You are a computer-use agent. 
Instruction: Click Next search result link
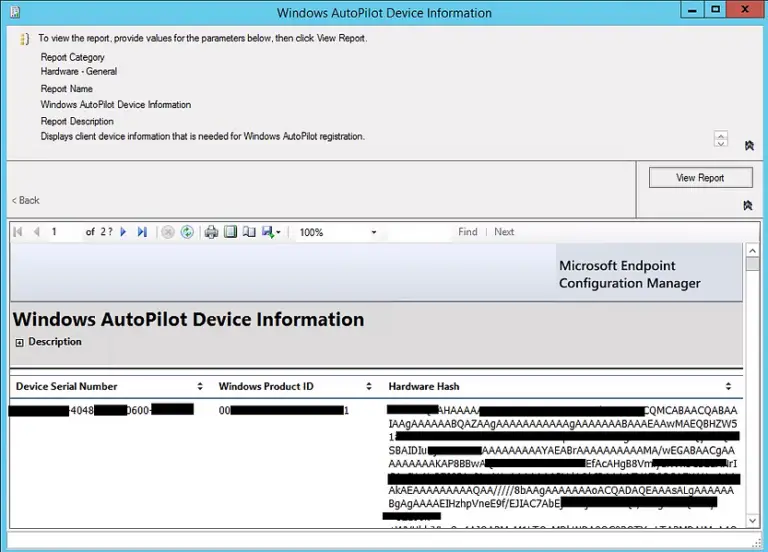[x=504, y=232]
